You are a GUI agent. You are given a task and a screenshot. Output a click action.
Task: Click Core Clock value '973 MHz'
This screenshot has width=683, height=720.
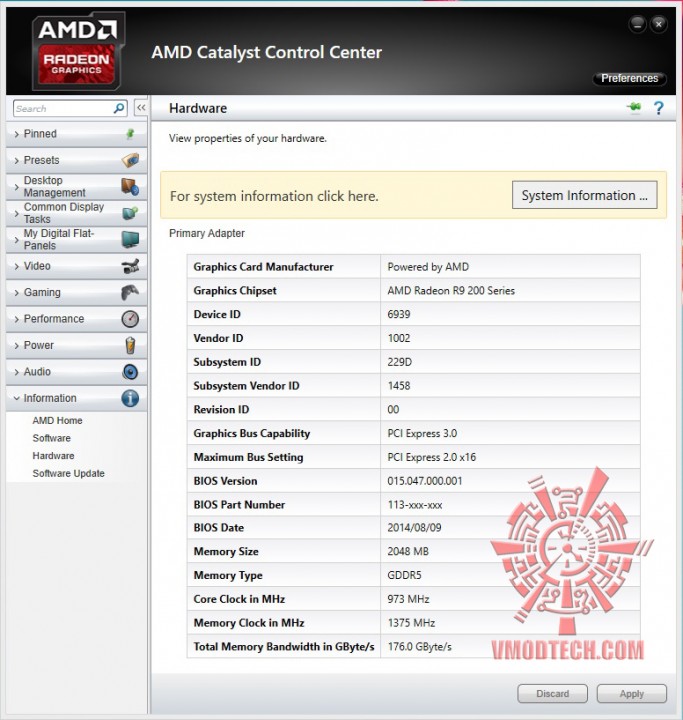coord(408,599)
